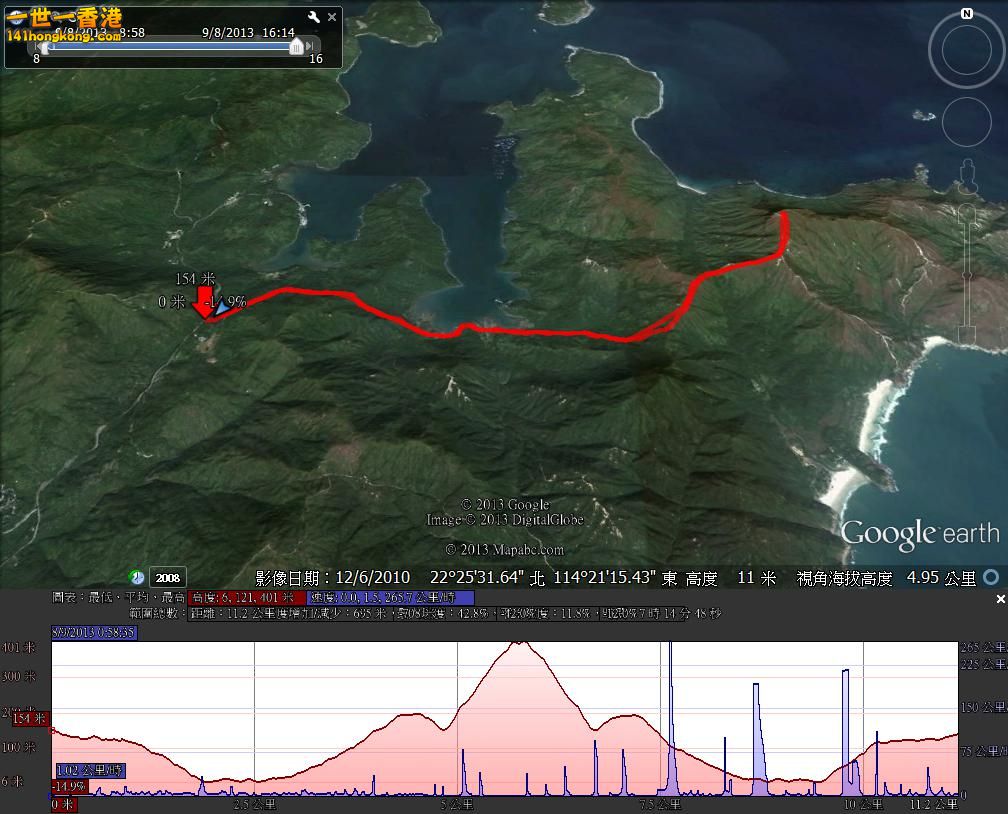Click the Google Earth logo

(x=920, y=534)
